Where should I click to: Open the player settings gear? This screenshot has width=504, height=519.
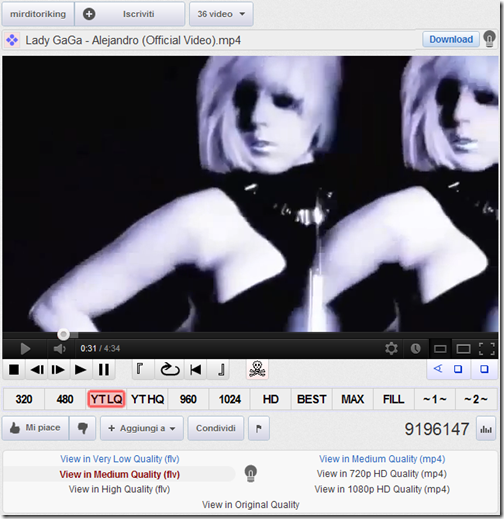pos(391,348)
